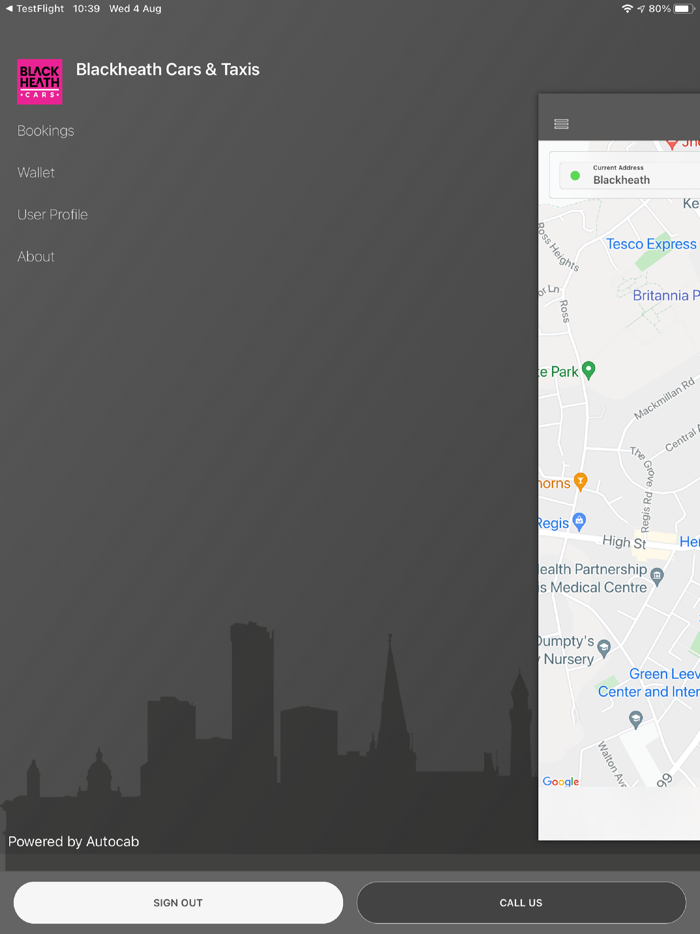The height and width of the screenshot is (934, 700).
Task: Return to TestFlight via status bar
Action: [35, 9]
